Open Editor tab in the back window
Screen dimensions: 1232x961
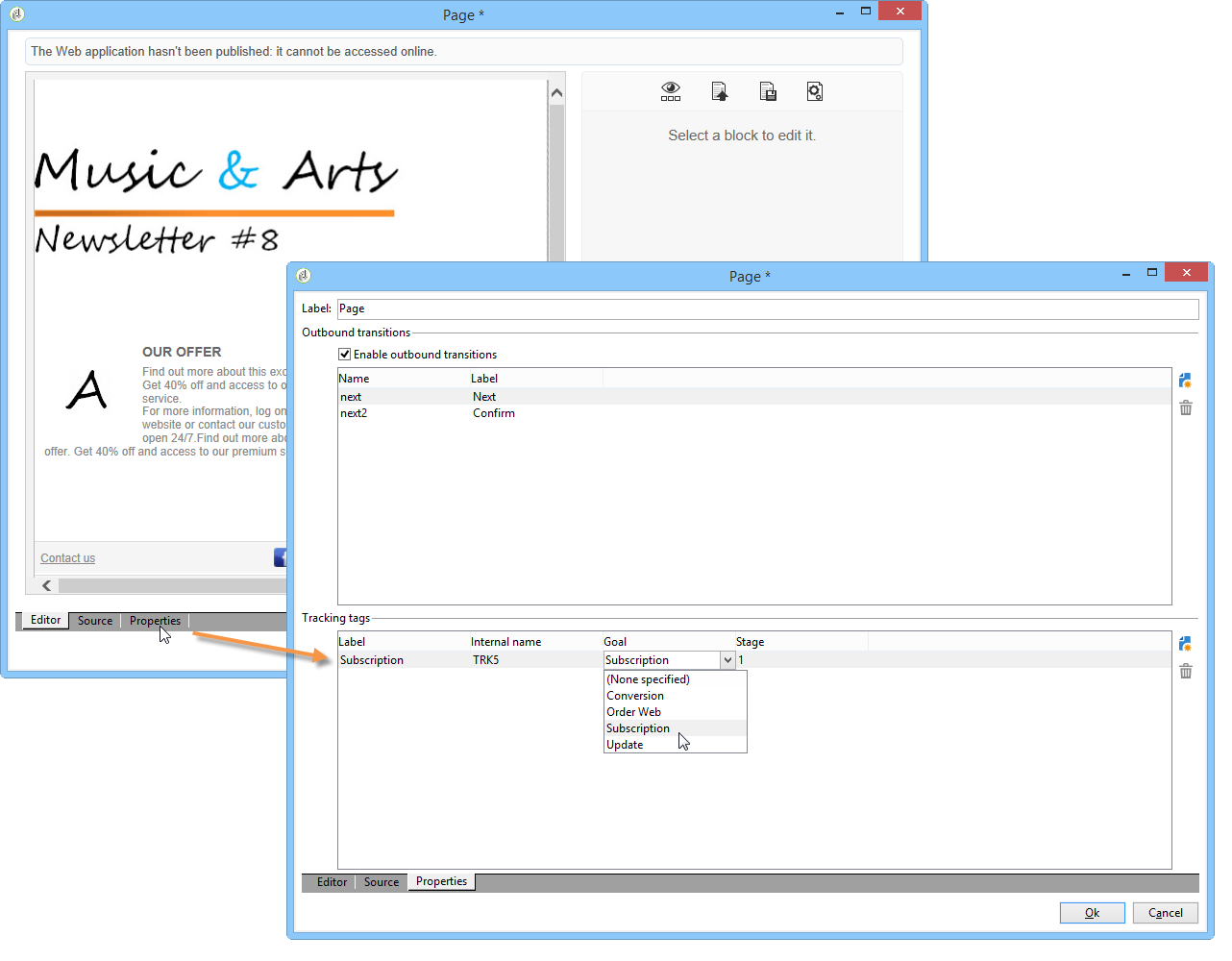[x=46, y=620]
